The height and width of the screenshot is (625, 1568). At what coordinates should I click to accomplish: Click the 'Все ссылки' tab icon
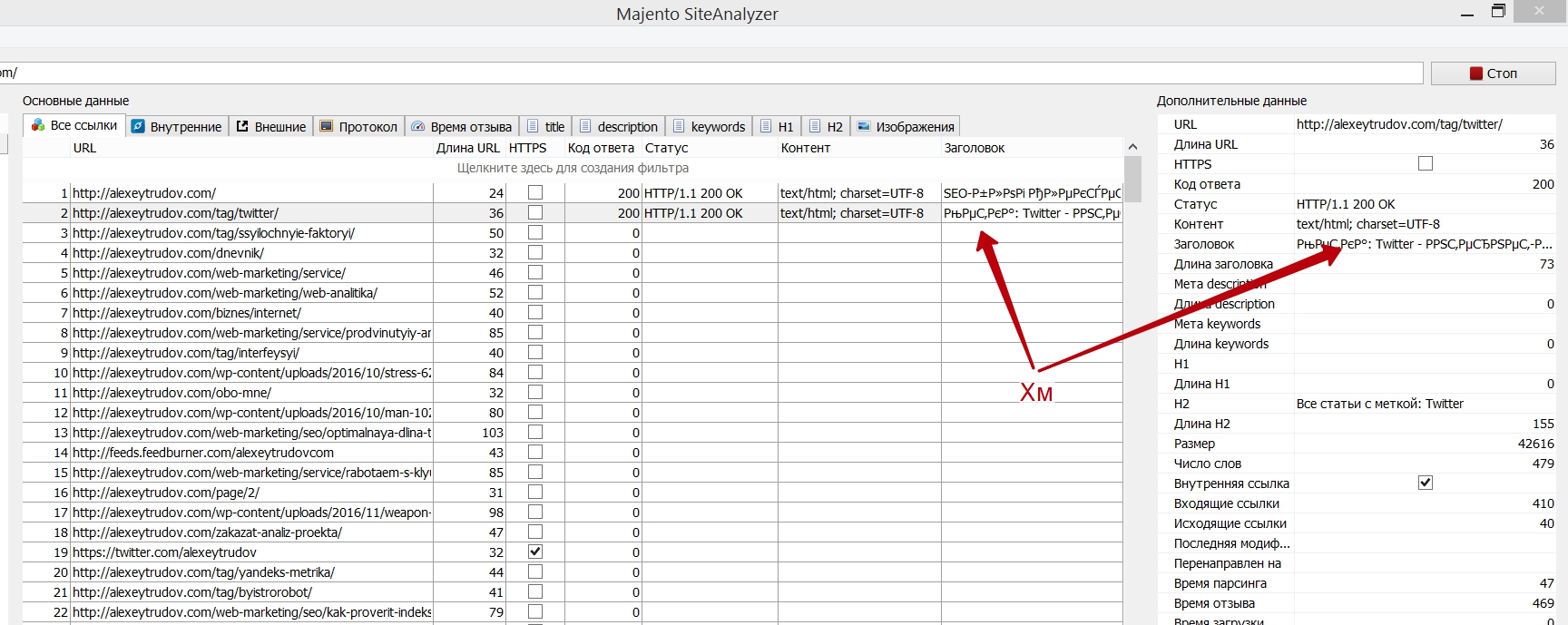click(x=38, y=125)
